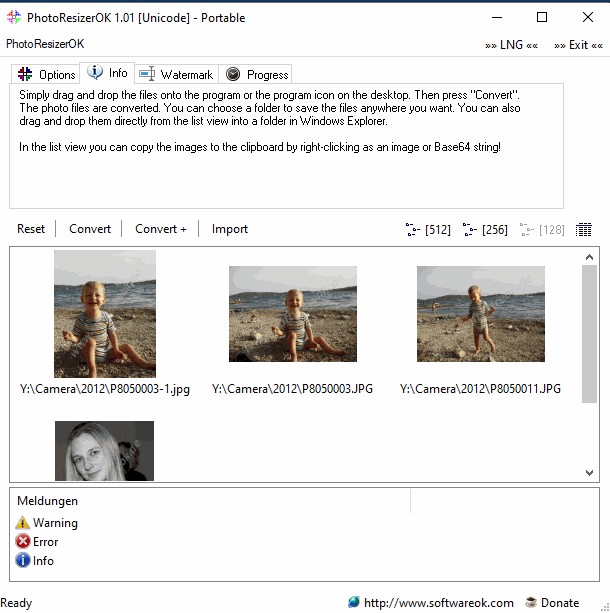Image resolution: width=610 pixels, height=613 pixels.
Task: Switch to the Progress tab
Action: click(257, 74)
